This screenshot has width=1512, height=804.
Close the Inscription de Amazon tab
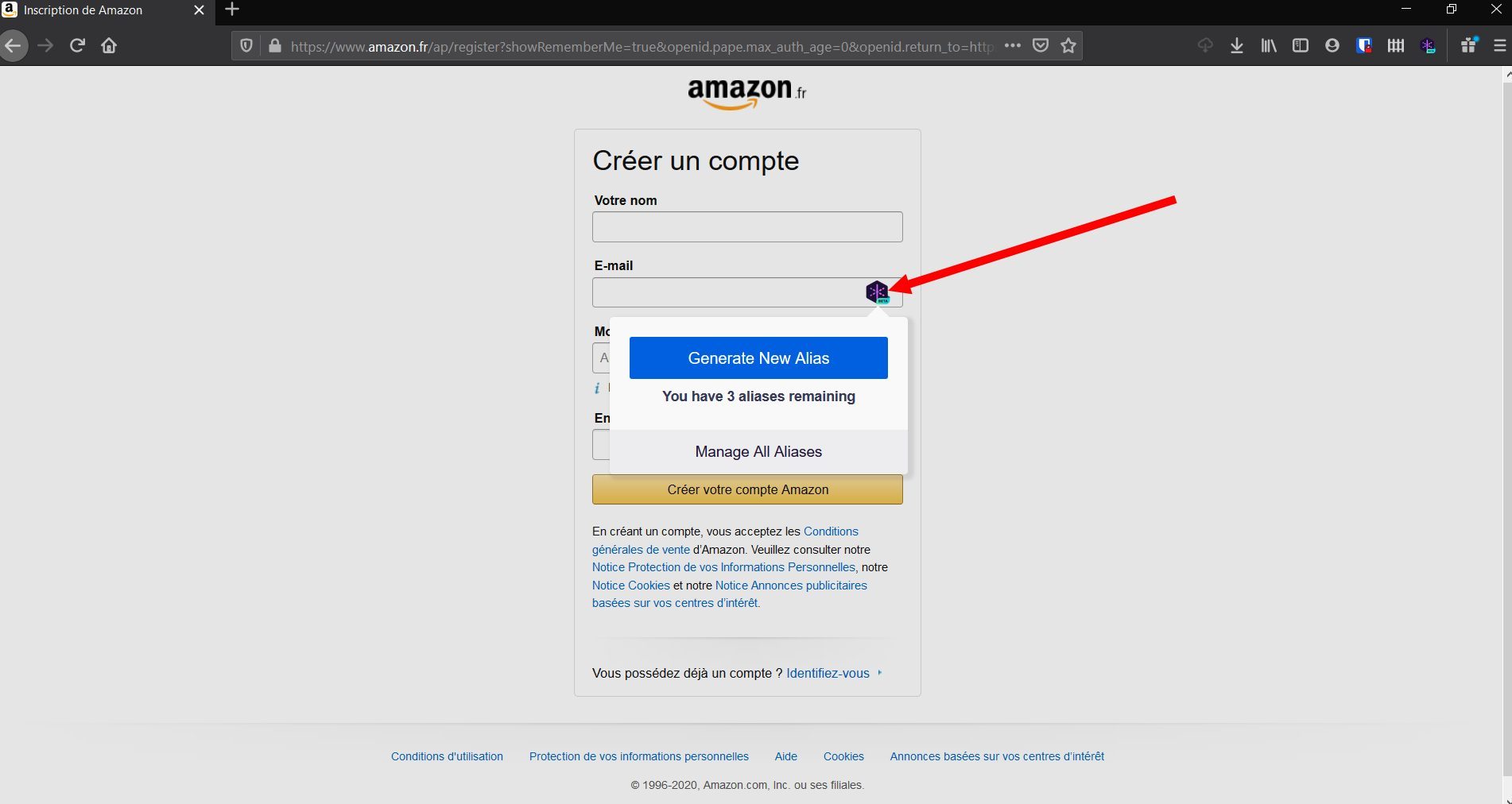[x=199, y=10]
